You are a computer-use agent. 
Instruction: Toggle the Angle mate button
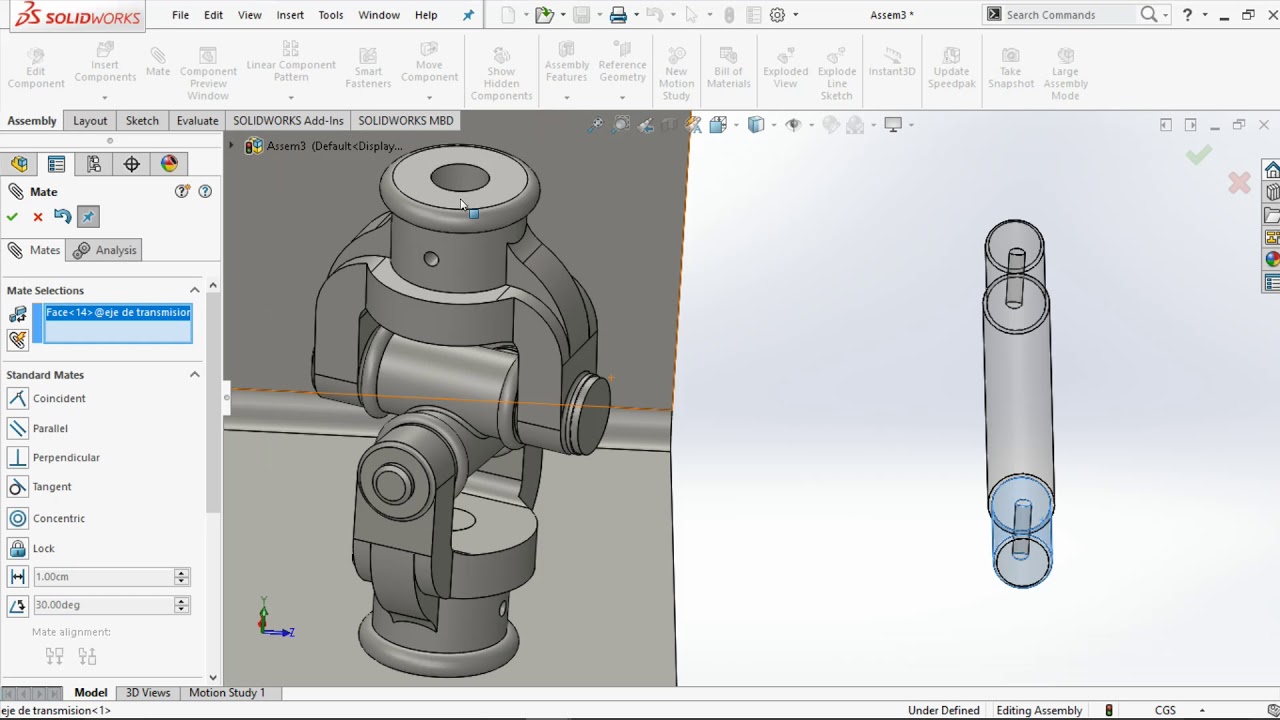[x=17, y=605]
